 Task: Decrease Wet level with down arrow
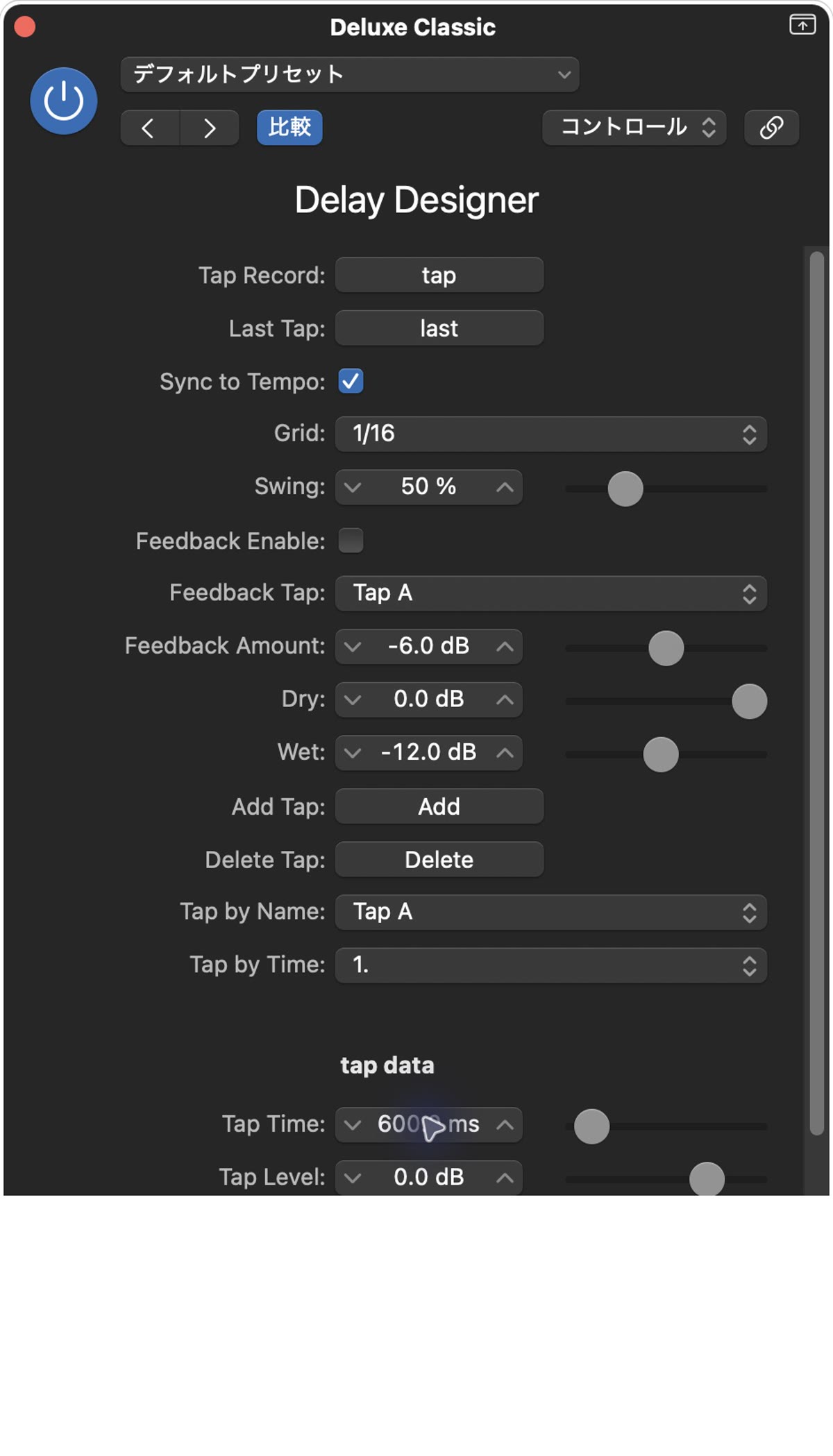pos(353,753)
